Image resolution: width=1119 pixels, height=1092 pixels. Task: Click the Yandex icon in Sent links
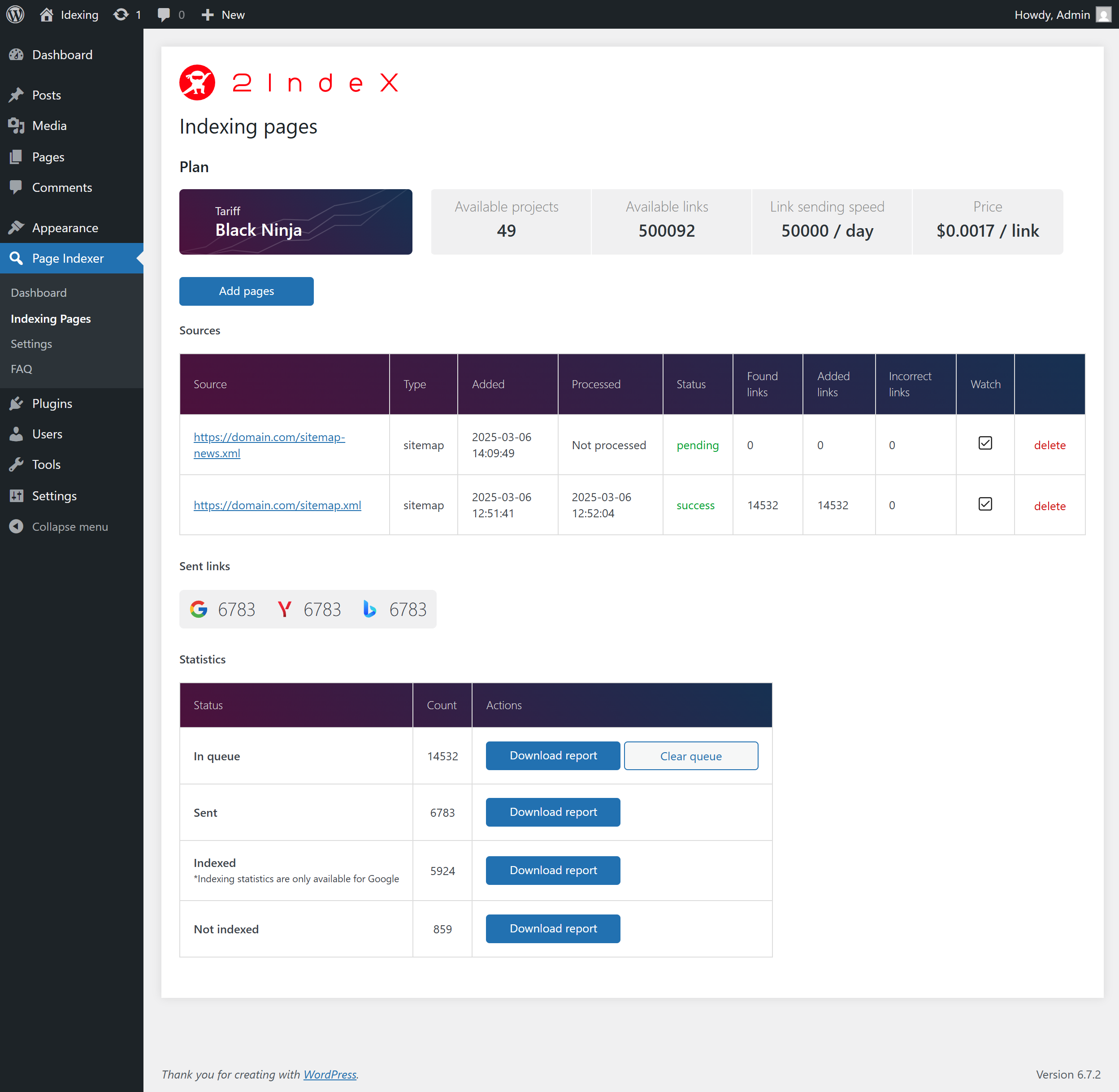[x=285, y=609]
